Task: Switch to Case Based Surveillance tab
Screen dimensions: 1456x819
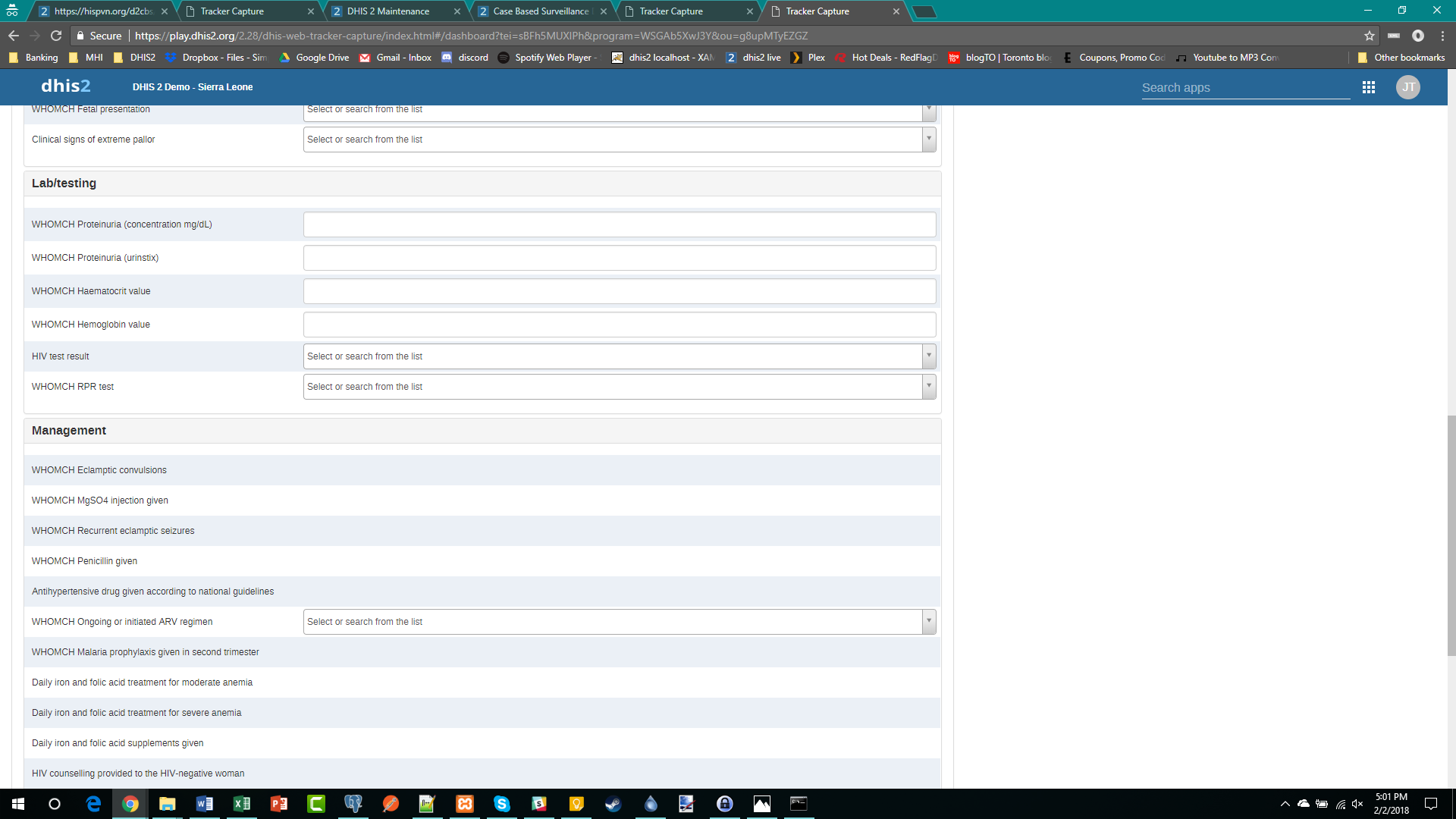Action: [x=540, y=11]
